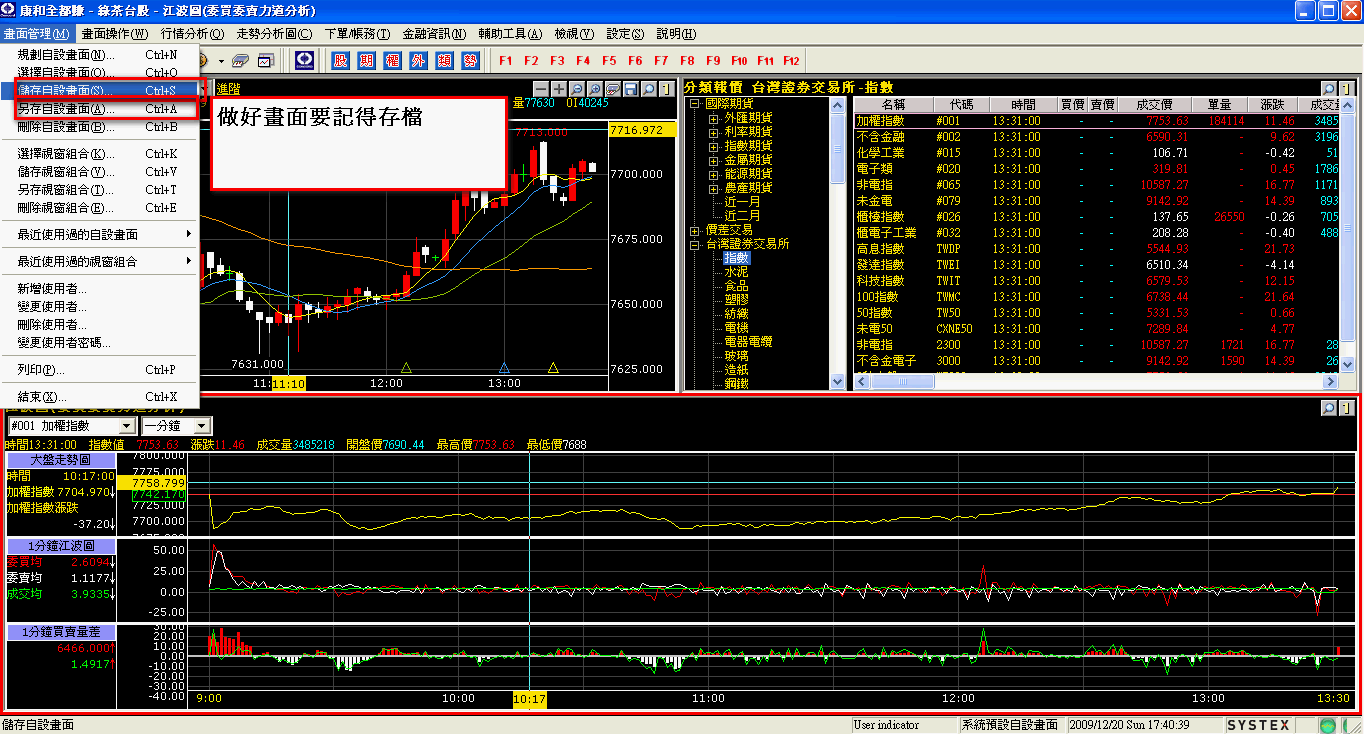Click the search magnifier in 江波圖 panel header
This screenshot has height=734, width=1364.
1329,408
